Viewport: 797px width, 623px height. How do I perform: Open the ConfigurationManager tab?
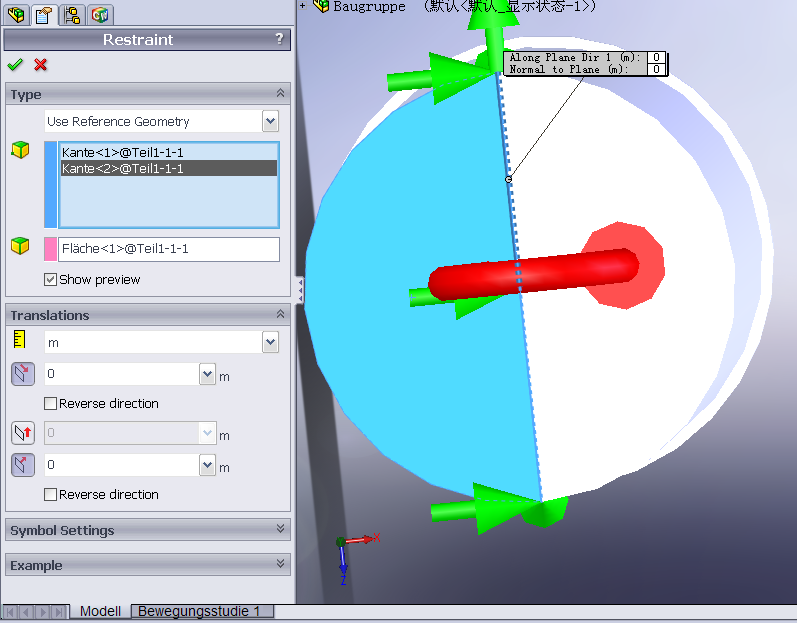72,14
